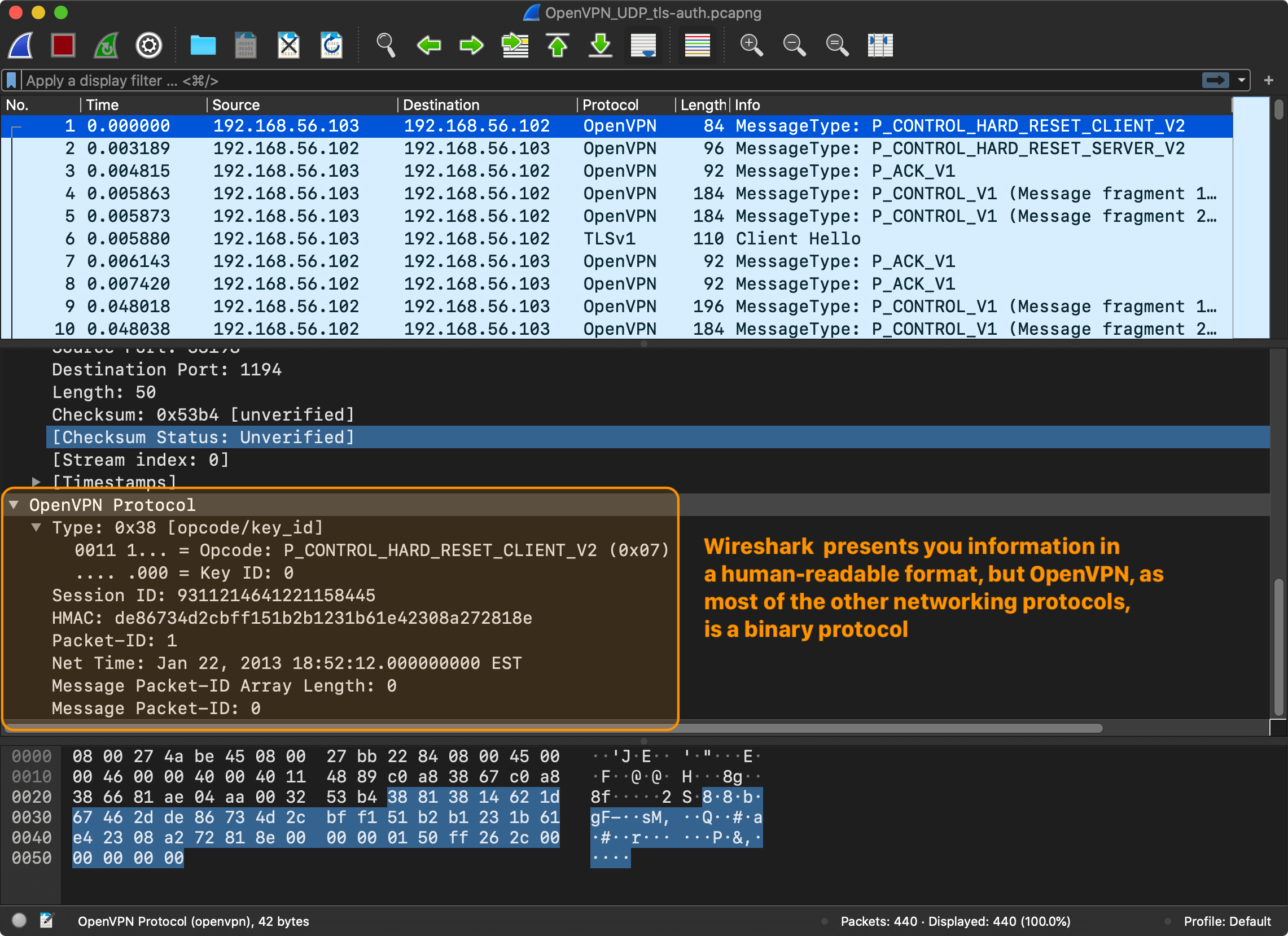Save this capture file from the toolbar
This screenshot has height=936, width=1288.
point(246,45)
